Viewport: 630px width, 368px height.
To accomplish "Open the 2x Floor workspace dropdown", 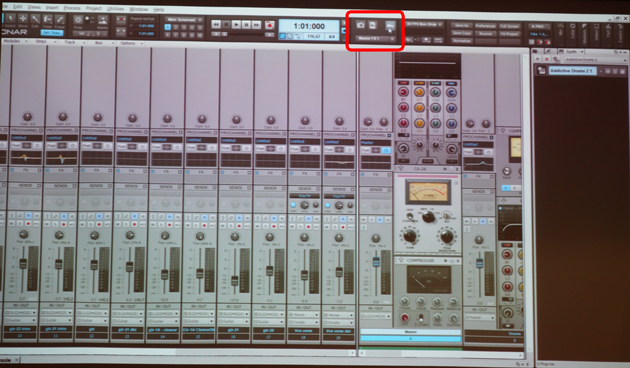I will (x=51, y=33).
